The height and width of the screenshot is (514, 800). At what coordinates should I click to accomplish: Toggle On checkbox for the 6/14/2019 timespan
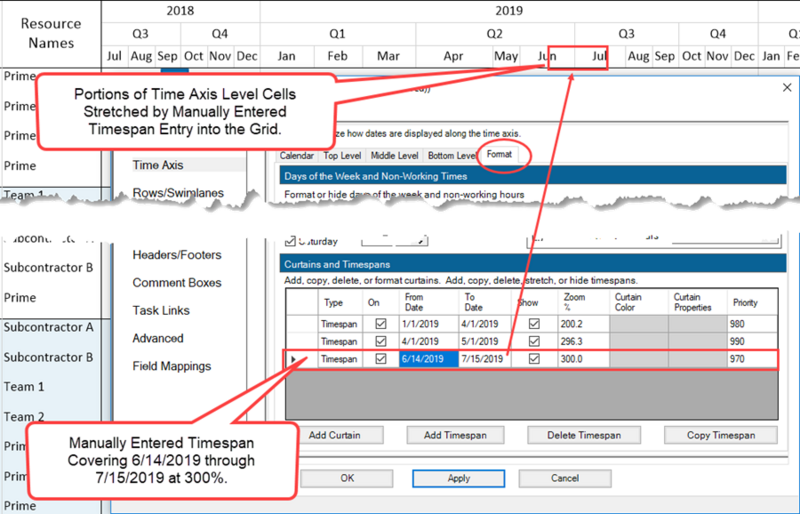tap(381, 358)
